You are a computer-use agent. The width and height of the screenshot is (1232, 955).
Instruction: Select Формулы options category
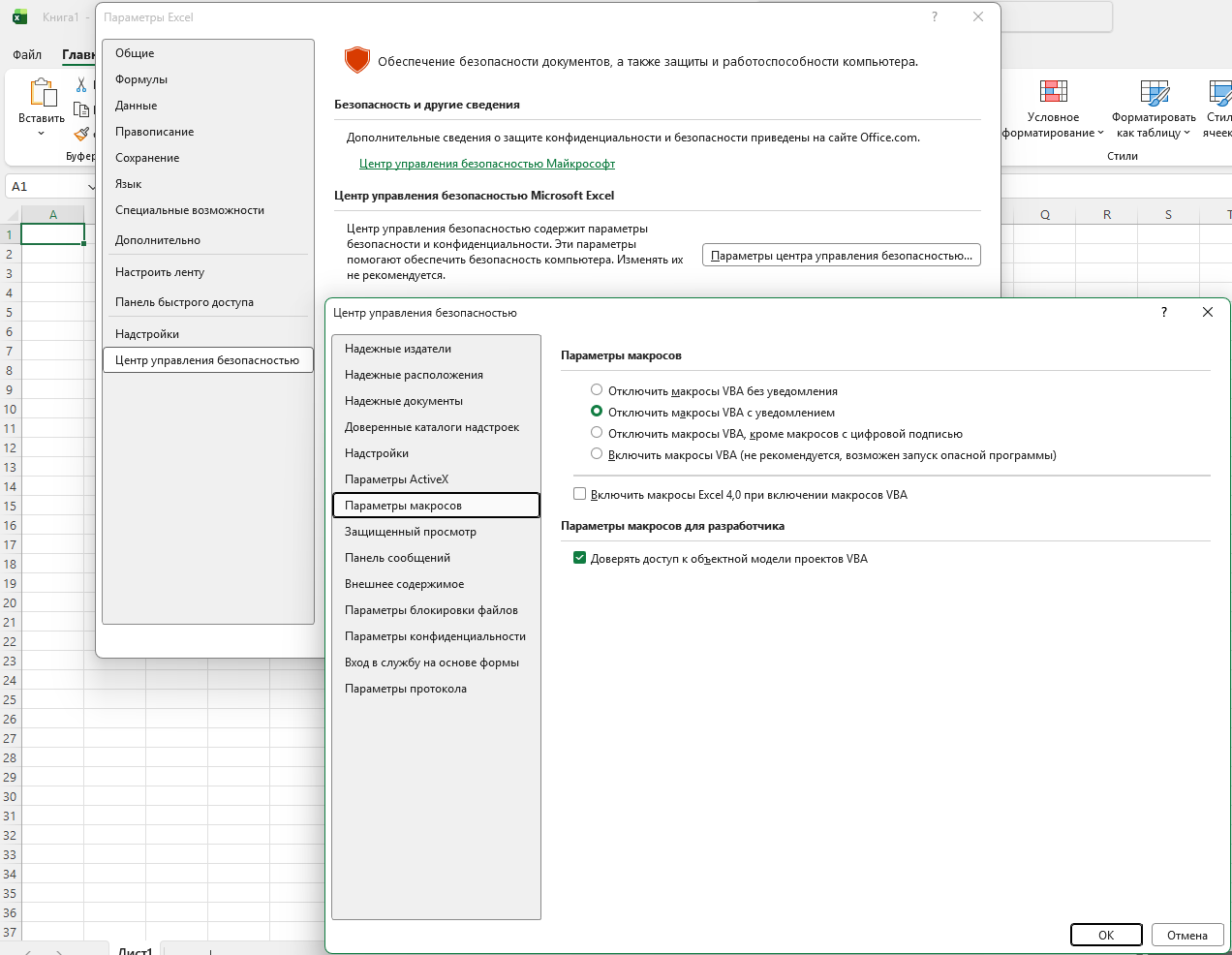click(x=207, y=79)
